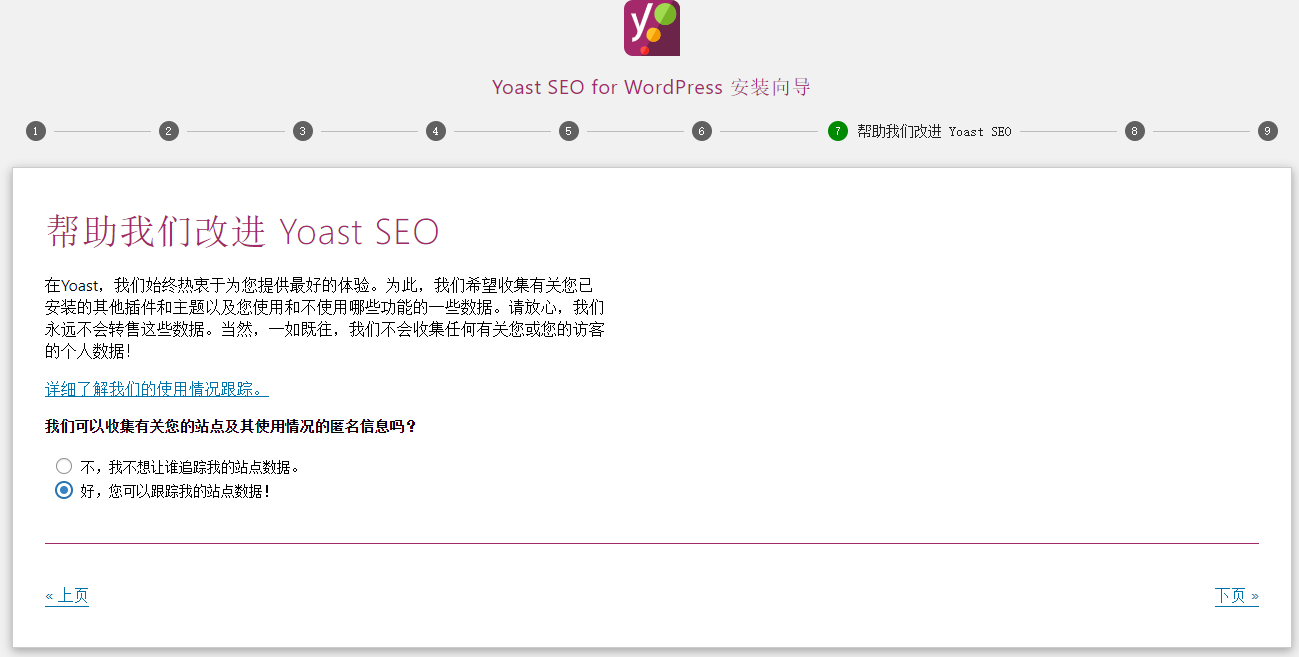Select wizard step 5
Screen dimensions: 1299x657
[569, 131]
